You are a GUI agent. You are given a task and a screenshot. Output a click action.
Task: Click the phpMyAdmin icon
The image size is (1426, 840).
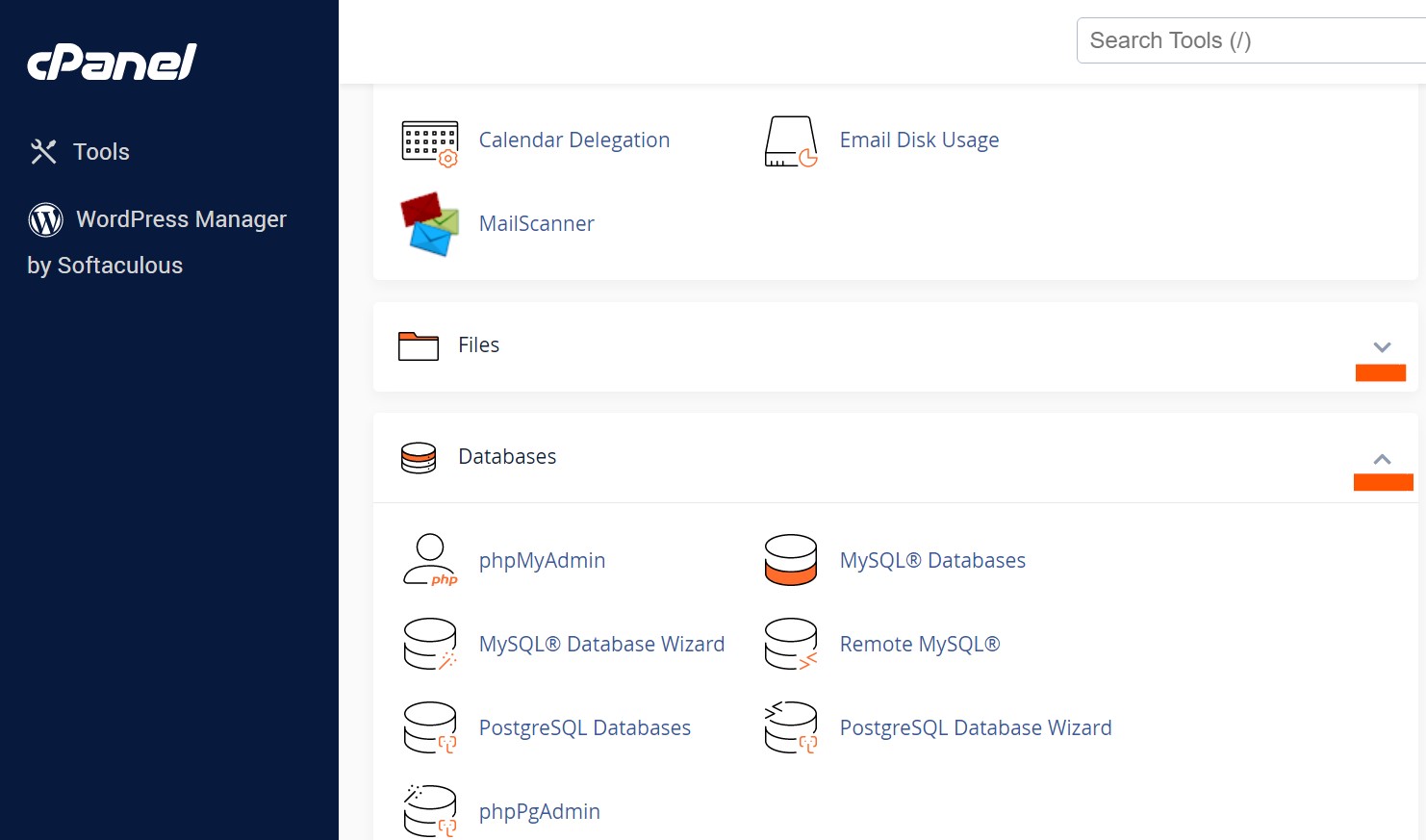click(x=430, y=560)
